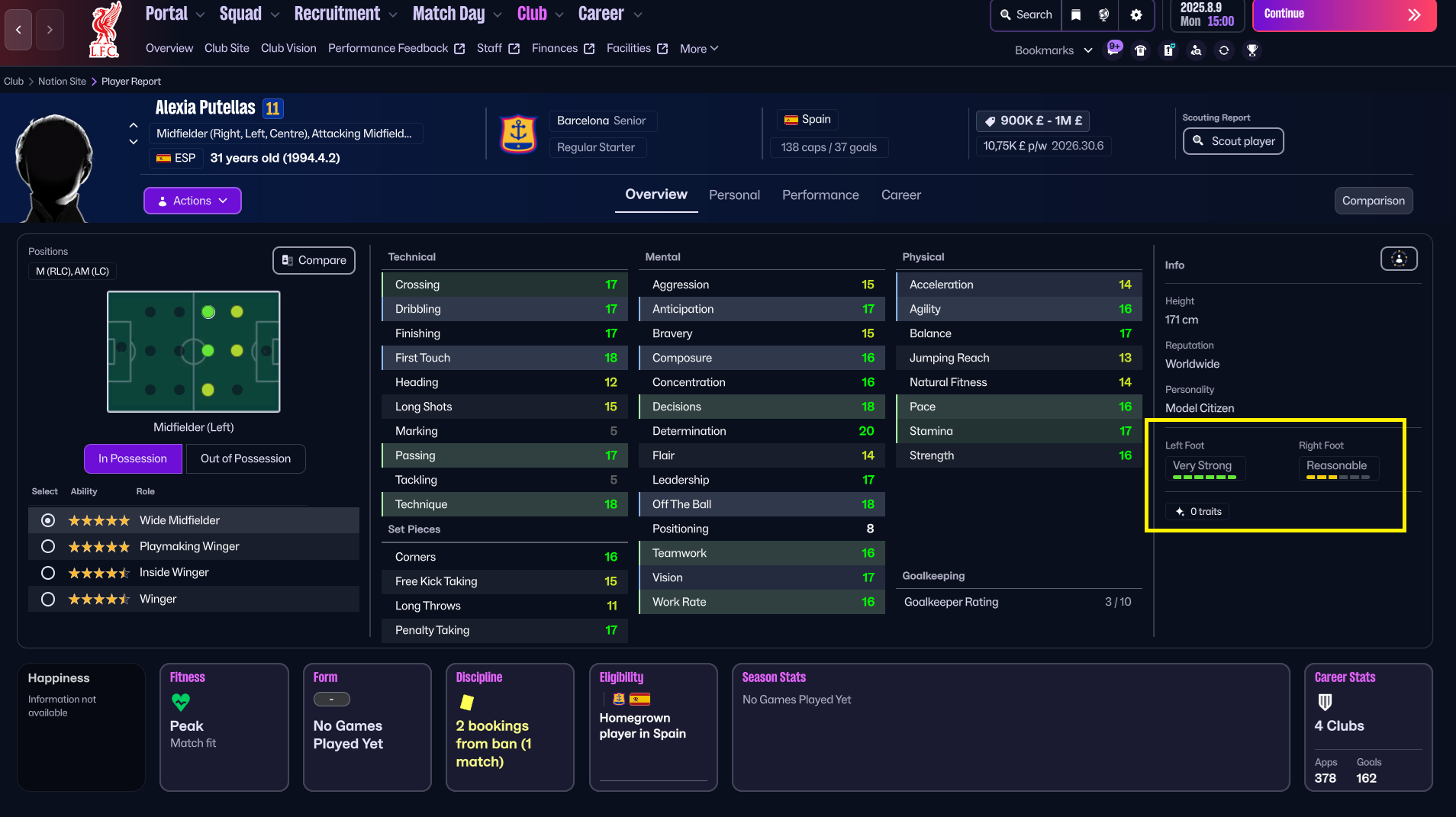Choose the Winger role radio button
1456x817 pixels.
(x=48, y=599)
